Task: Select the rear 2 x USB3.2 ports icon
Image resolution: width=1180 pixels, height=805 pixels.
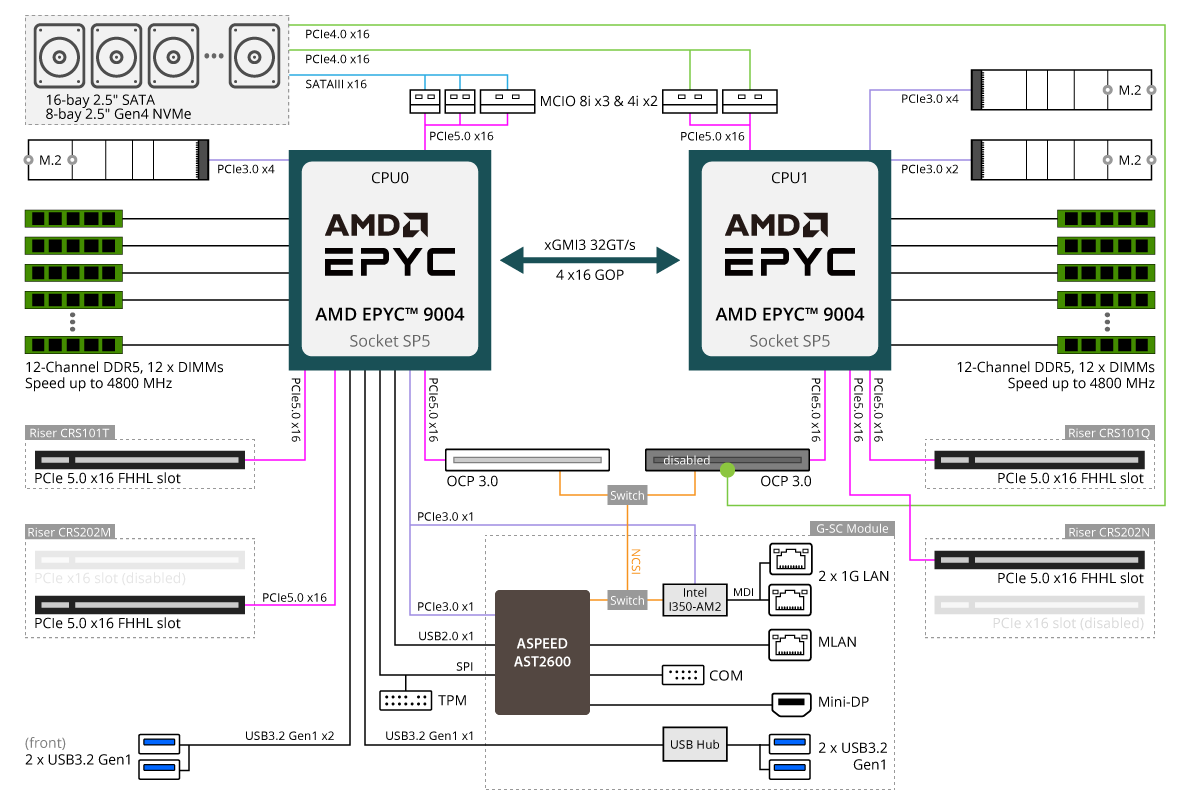Action: 787,756
